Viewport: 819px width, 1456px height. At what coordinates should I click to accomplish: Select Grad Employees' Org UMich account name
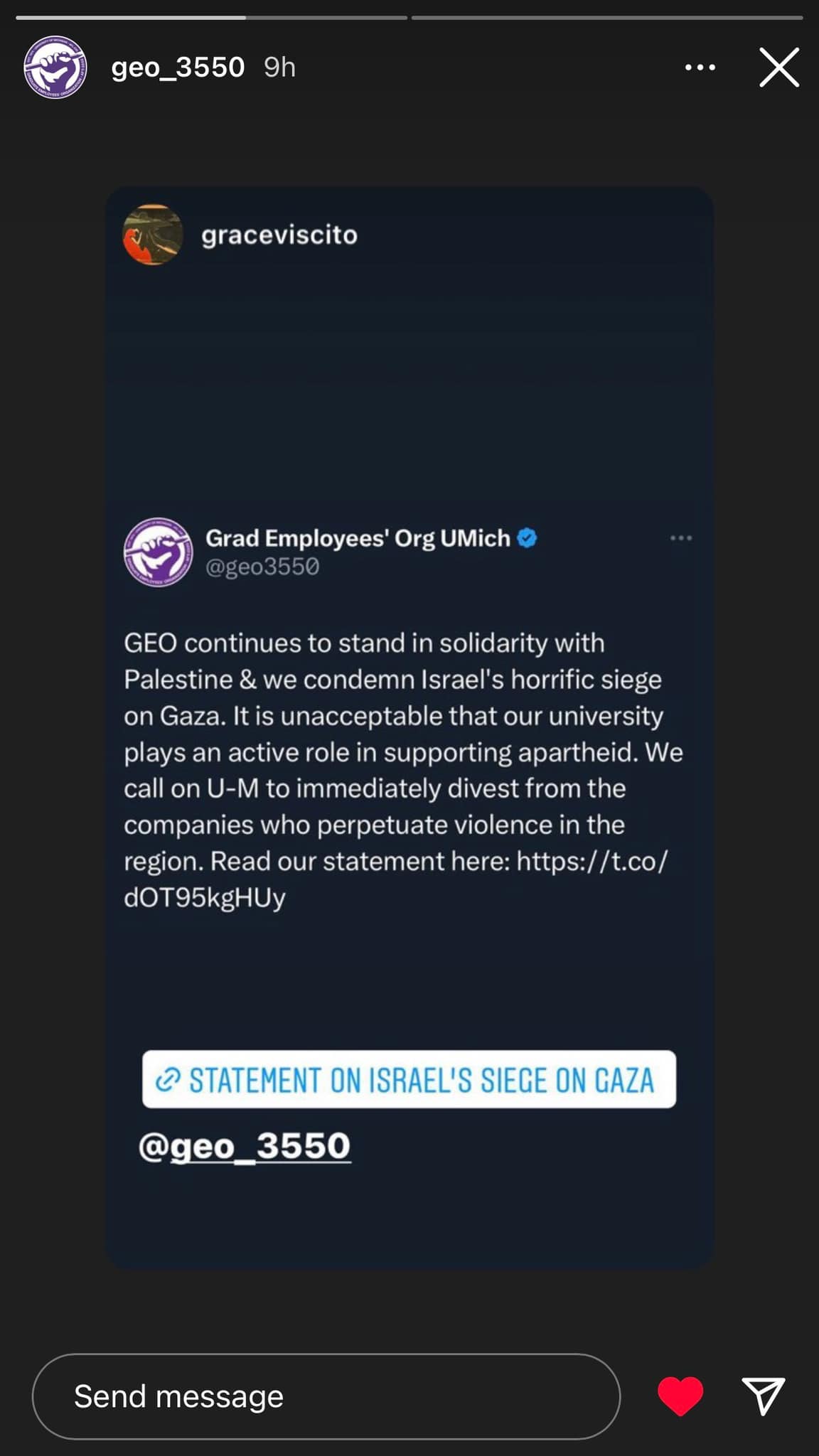[358, 538]
